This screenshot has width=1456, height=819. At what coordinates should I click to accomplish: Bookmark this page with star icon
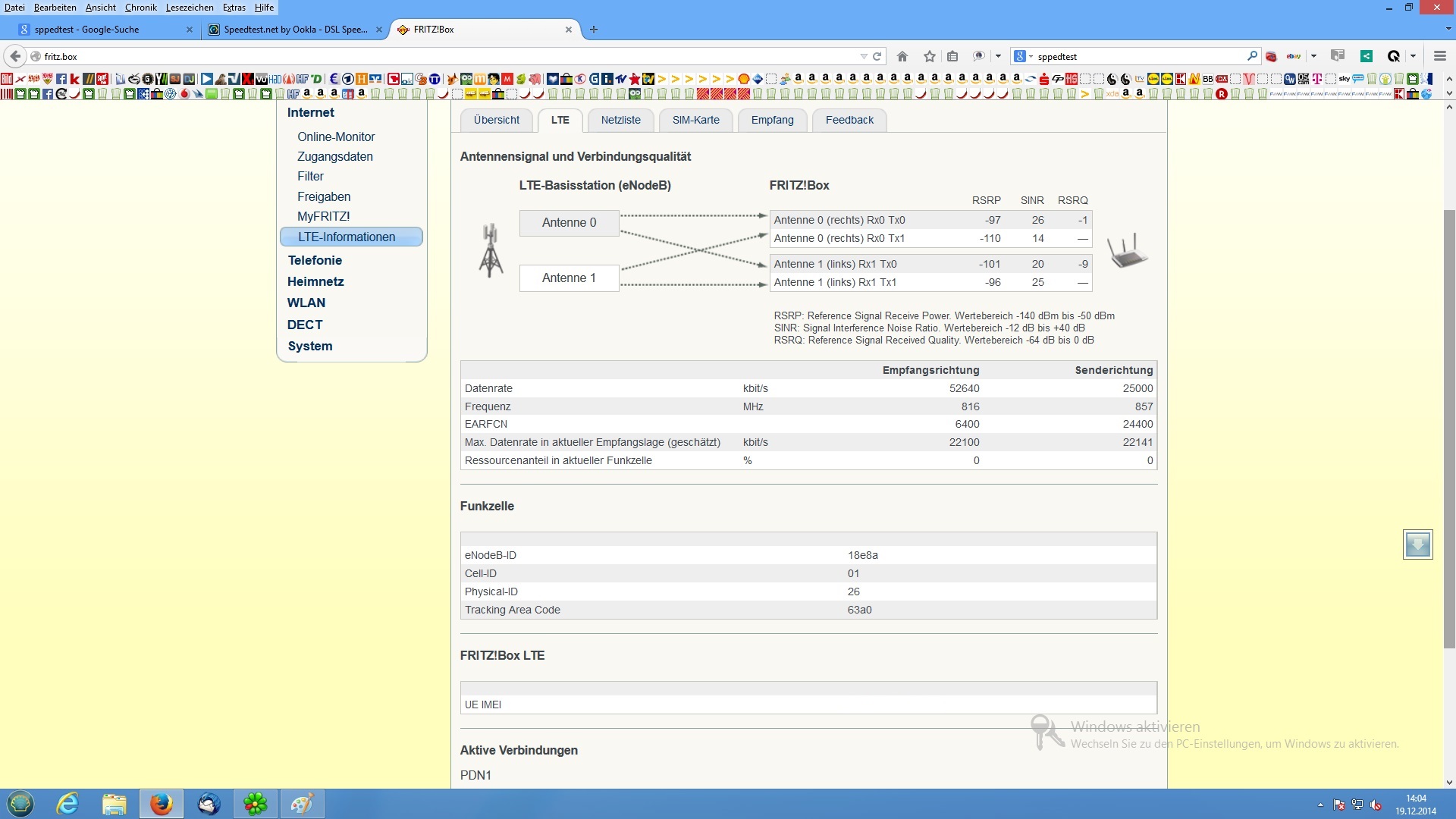point(930,56)
